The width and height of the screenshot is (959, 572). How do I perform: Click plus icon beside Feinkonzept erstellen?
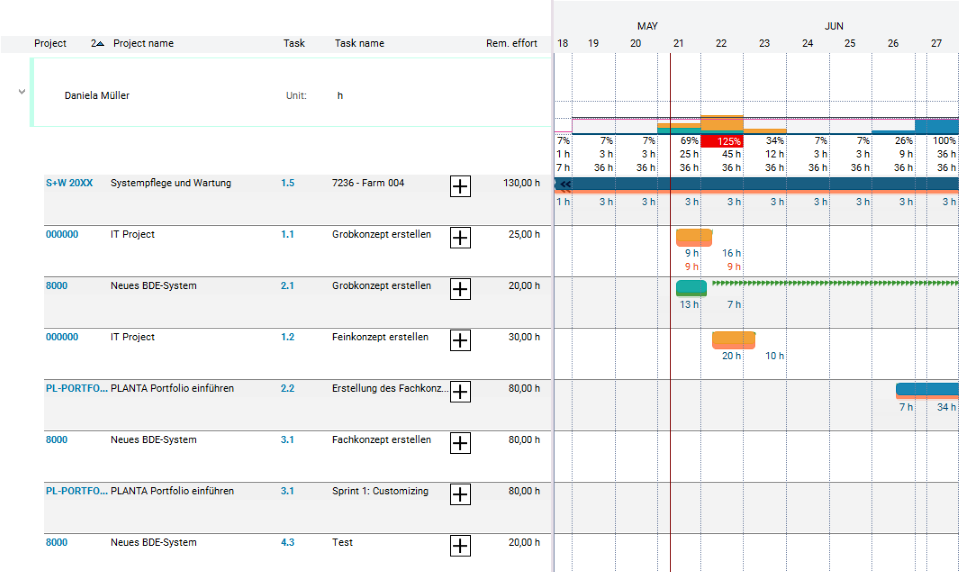460,340
